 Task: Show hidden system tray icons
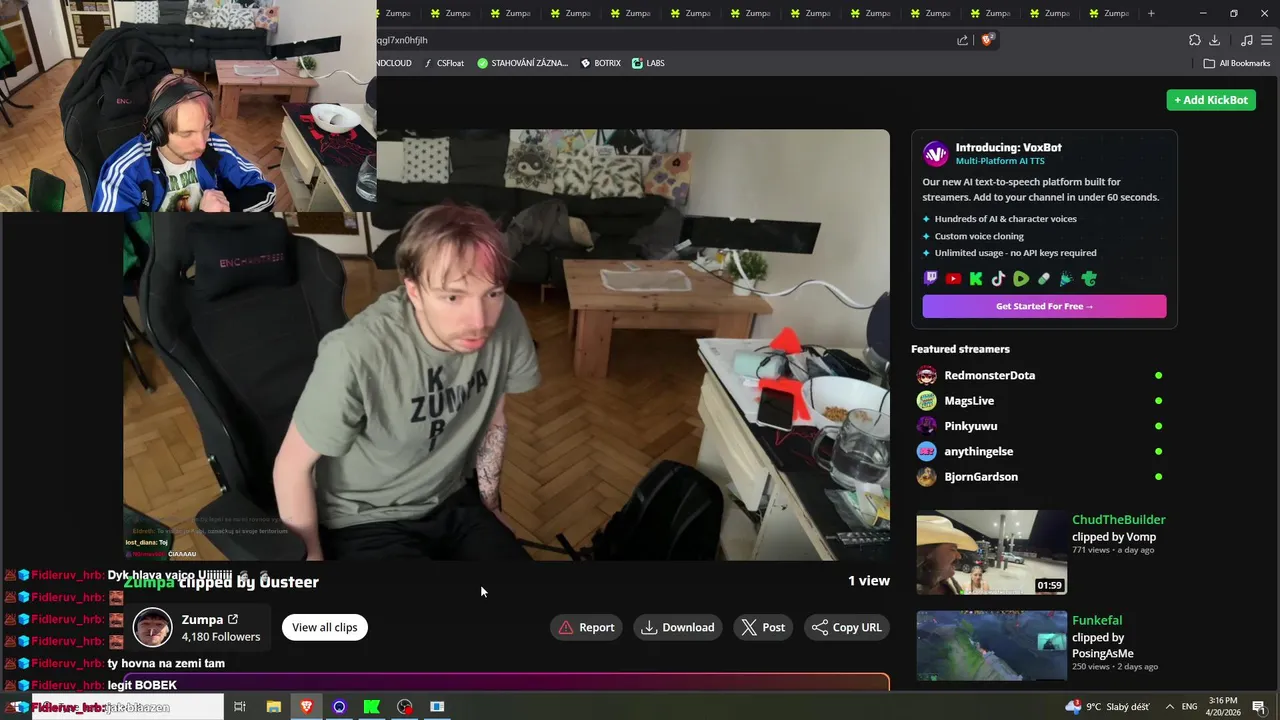(1169, 707)
